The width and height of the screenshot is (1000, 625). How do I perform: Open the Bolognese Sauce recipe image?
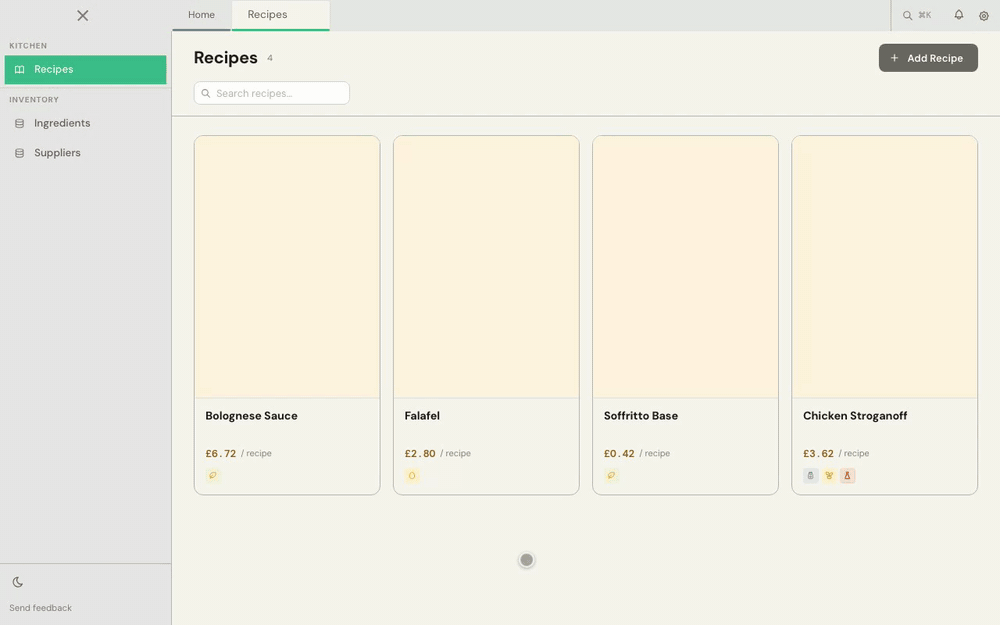coord(287,267)
